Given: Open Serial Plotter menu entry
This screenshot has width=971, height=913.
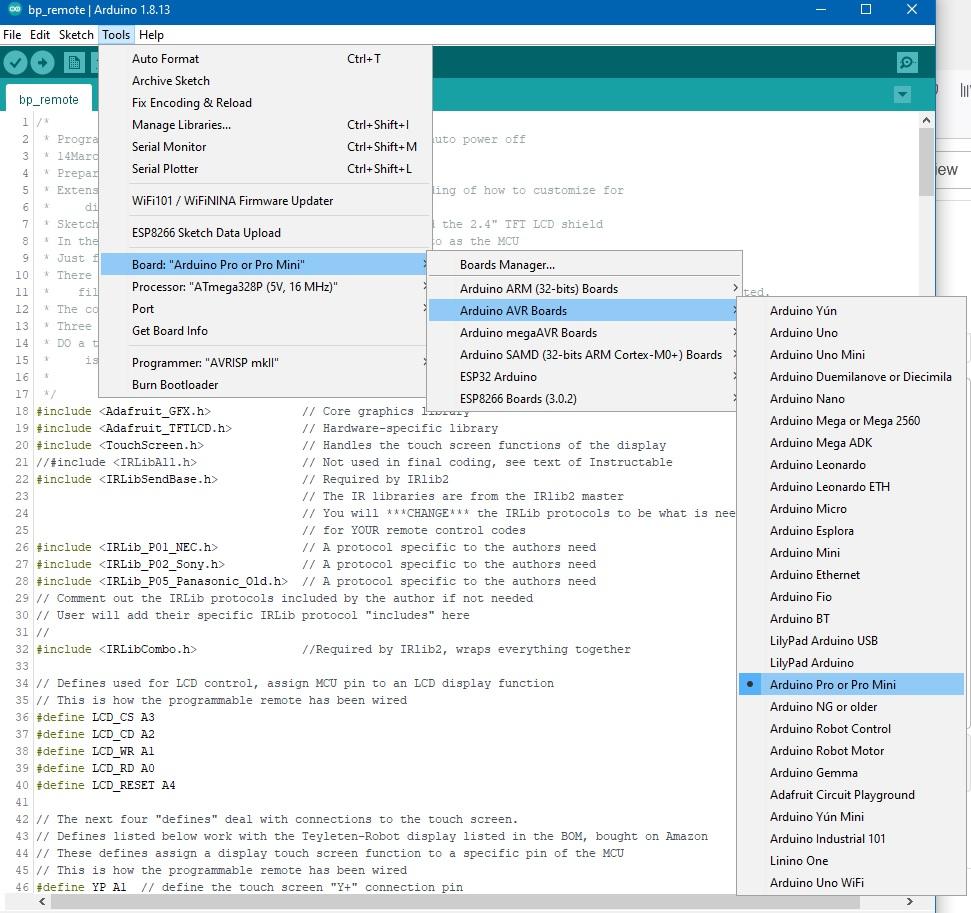Looking at the screenshot, I should click(x=265, y=168).
